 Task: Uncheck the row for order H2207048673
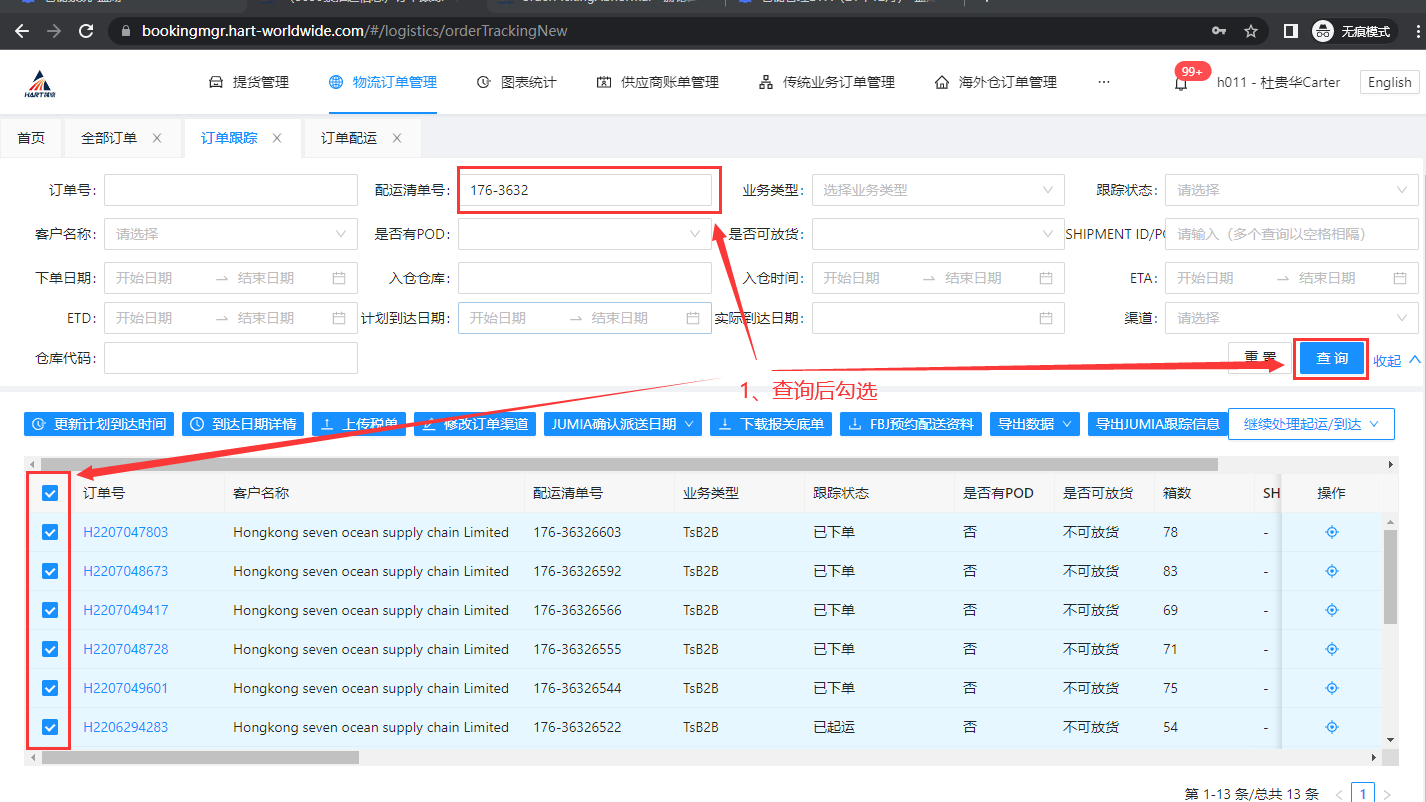(x=50, y=571)
